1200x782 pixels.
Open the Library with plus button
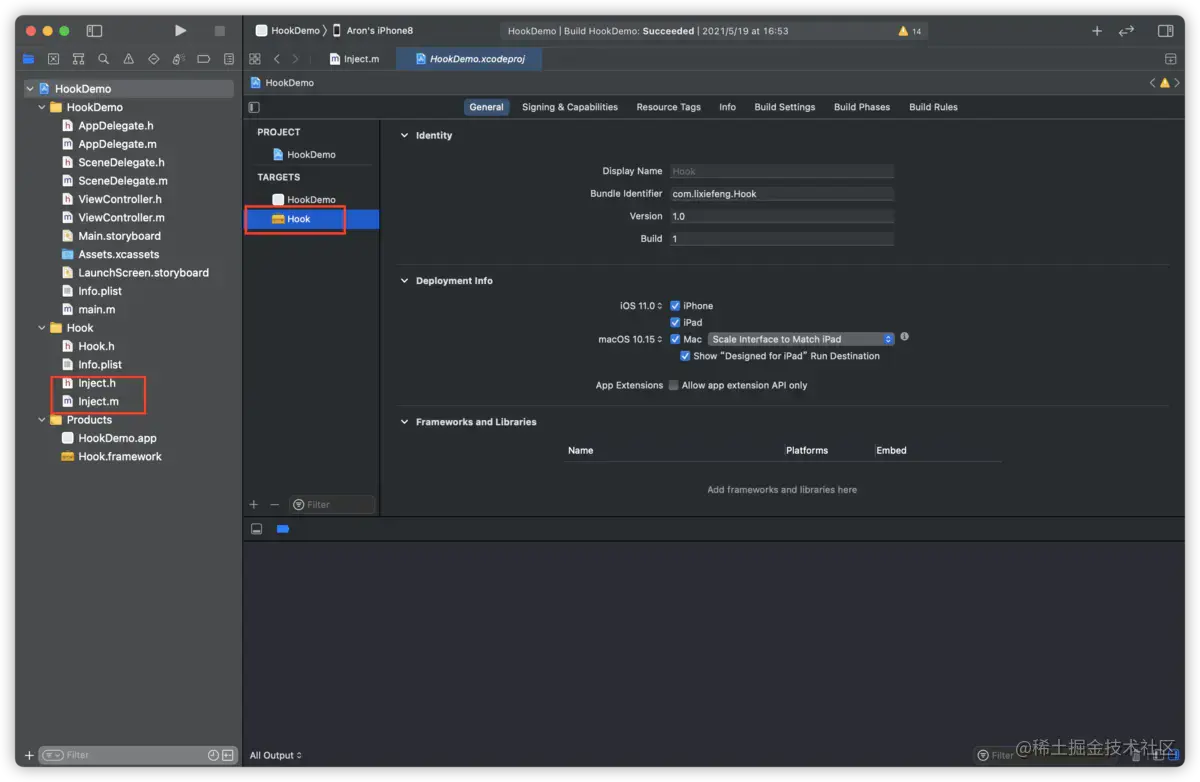(1097, 31)
